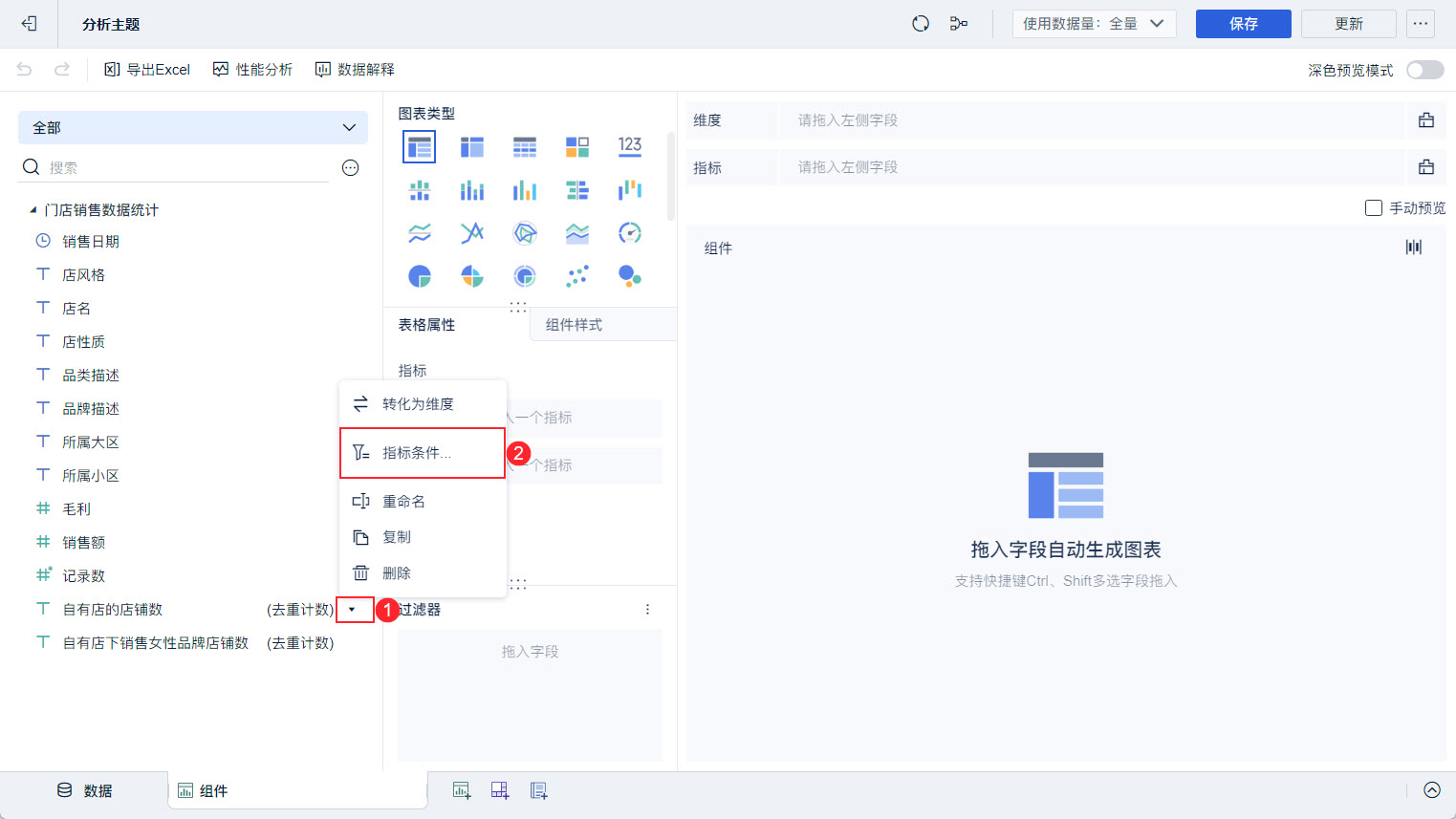Image resolution: width=1456 pixels, height=819 pixels.
Task: Open 数据解释 from the toolbar
Action: click(x=355, y=69)
